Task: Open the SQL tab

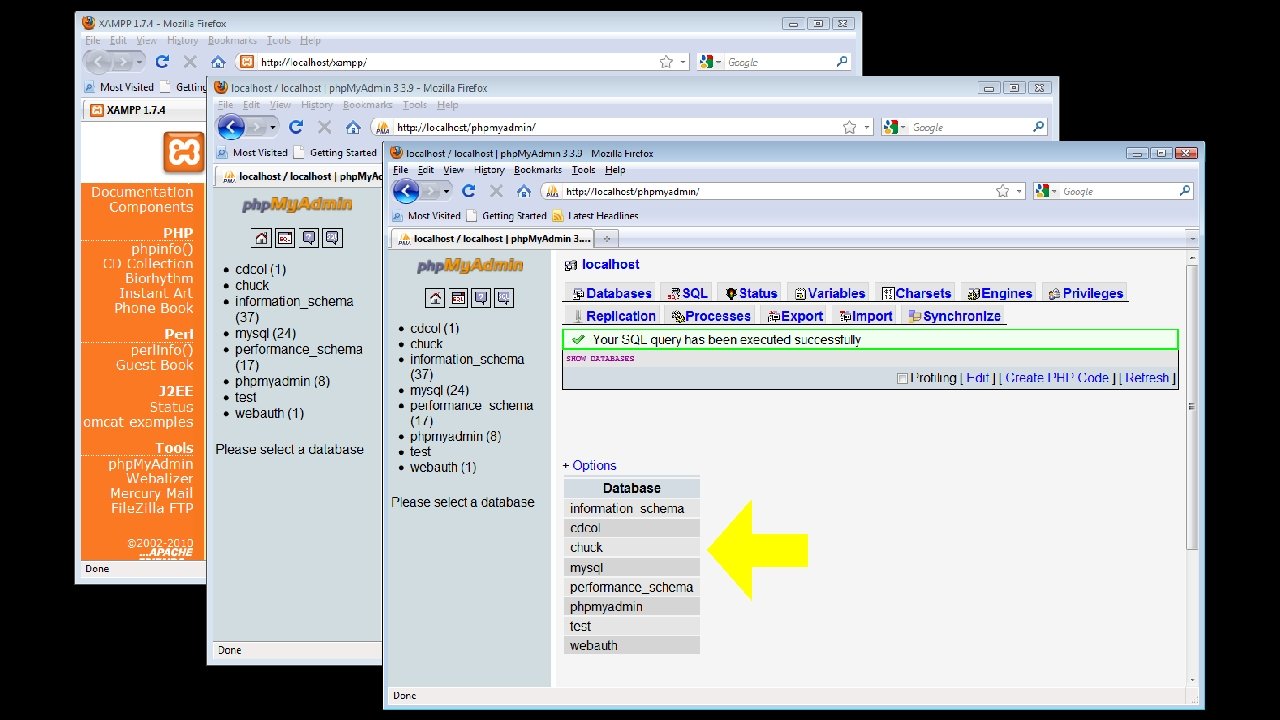Action: point(686,293)
